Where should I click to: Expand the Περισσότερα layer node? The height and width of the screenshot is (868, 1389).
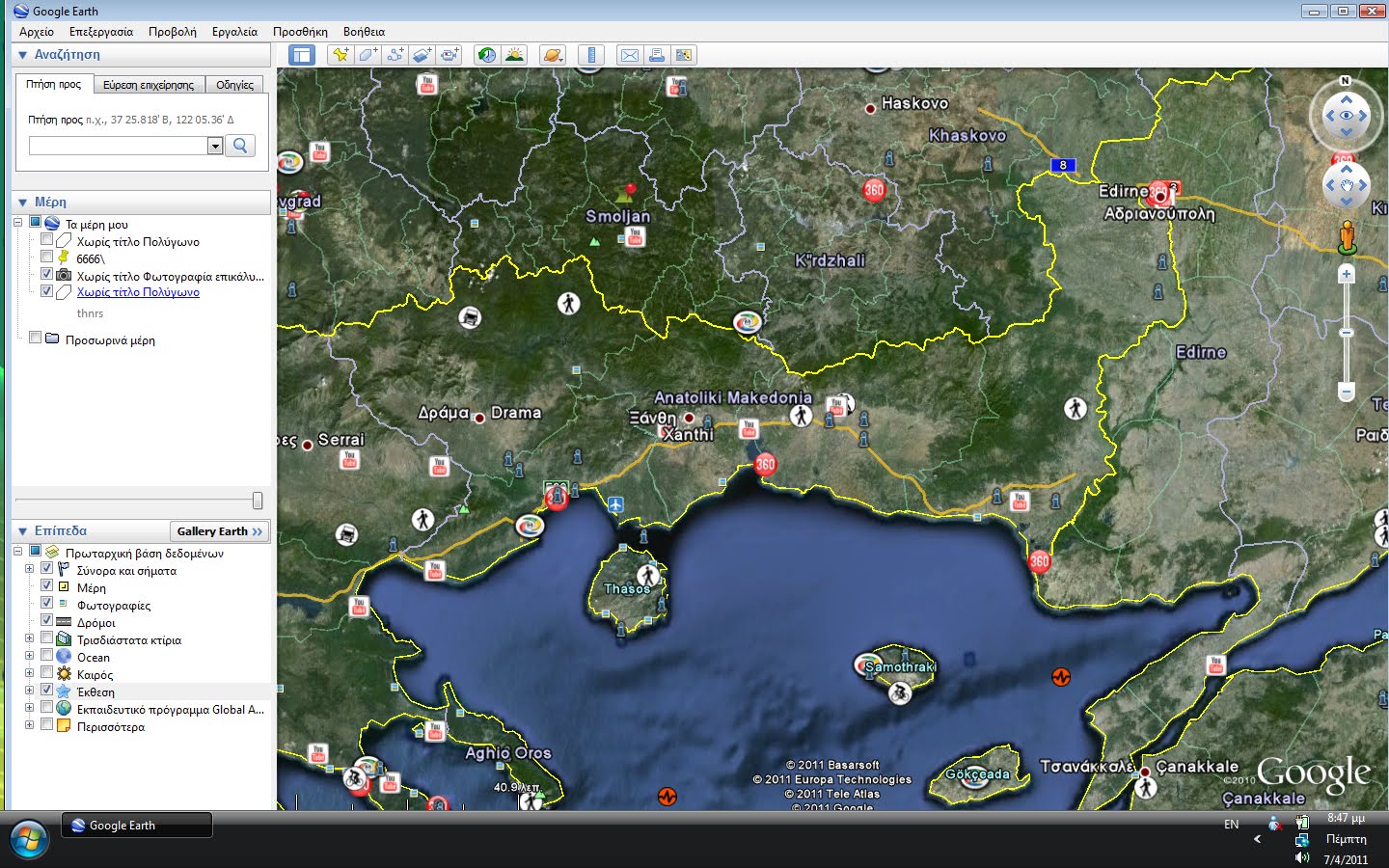(29, 725)
